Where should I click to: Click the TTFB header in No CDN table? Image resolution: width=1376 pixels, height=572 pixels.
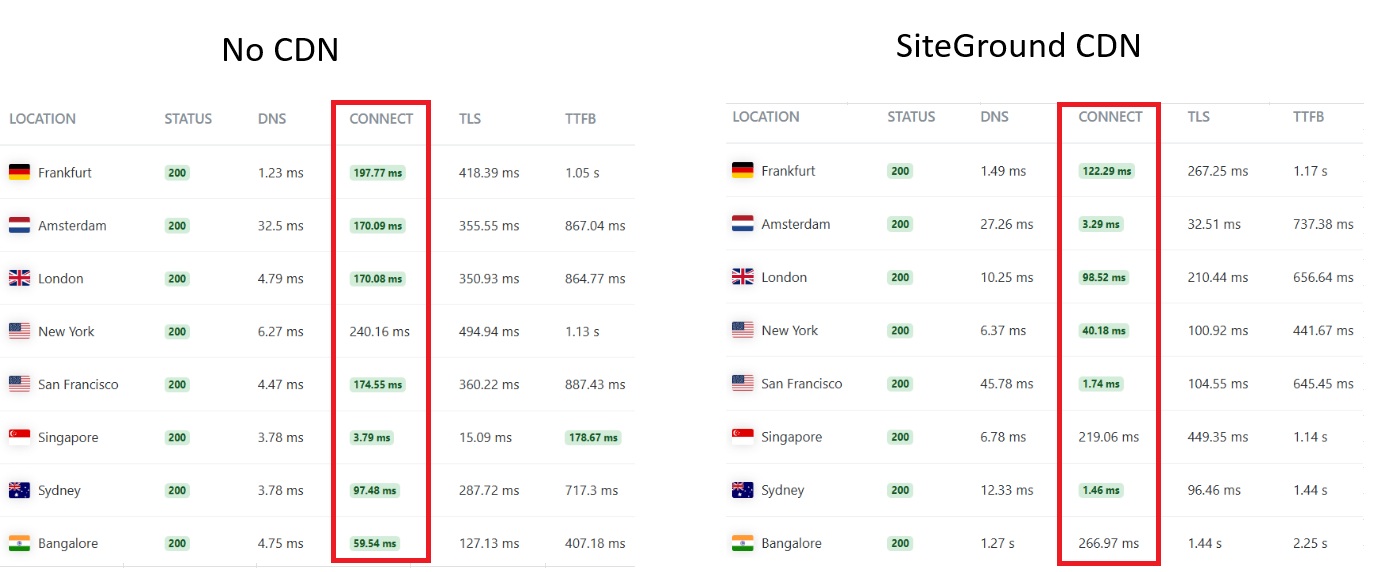click(580, 119)
